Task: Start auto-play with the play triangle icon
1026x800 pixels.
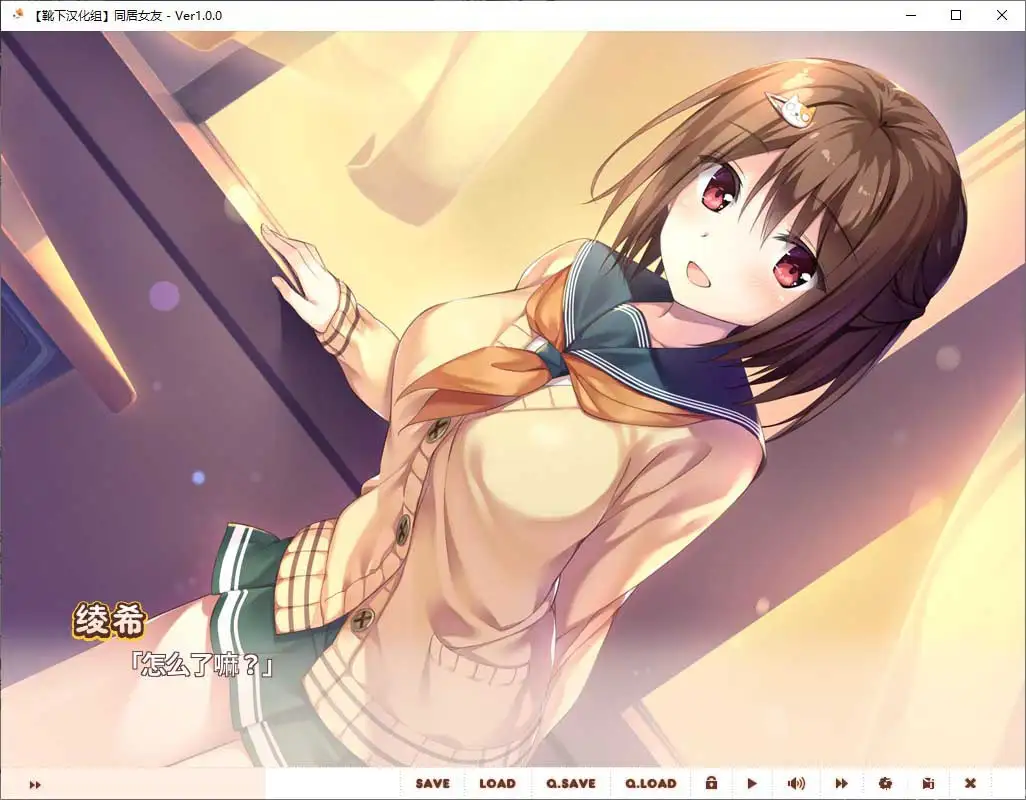Action: [x=752, y=783]
